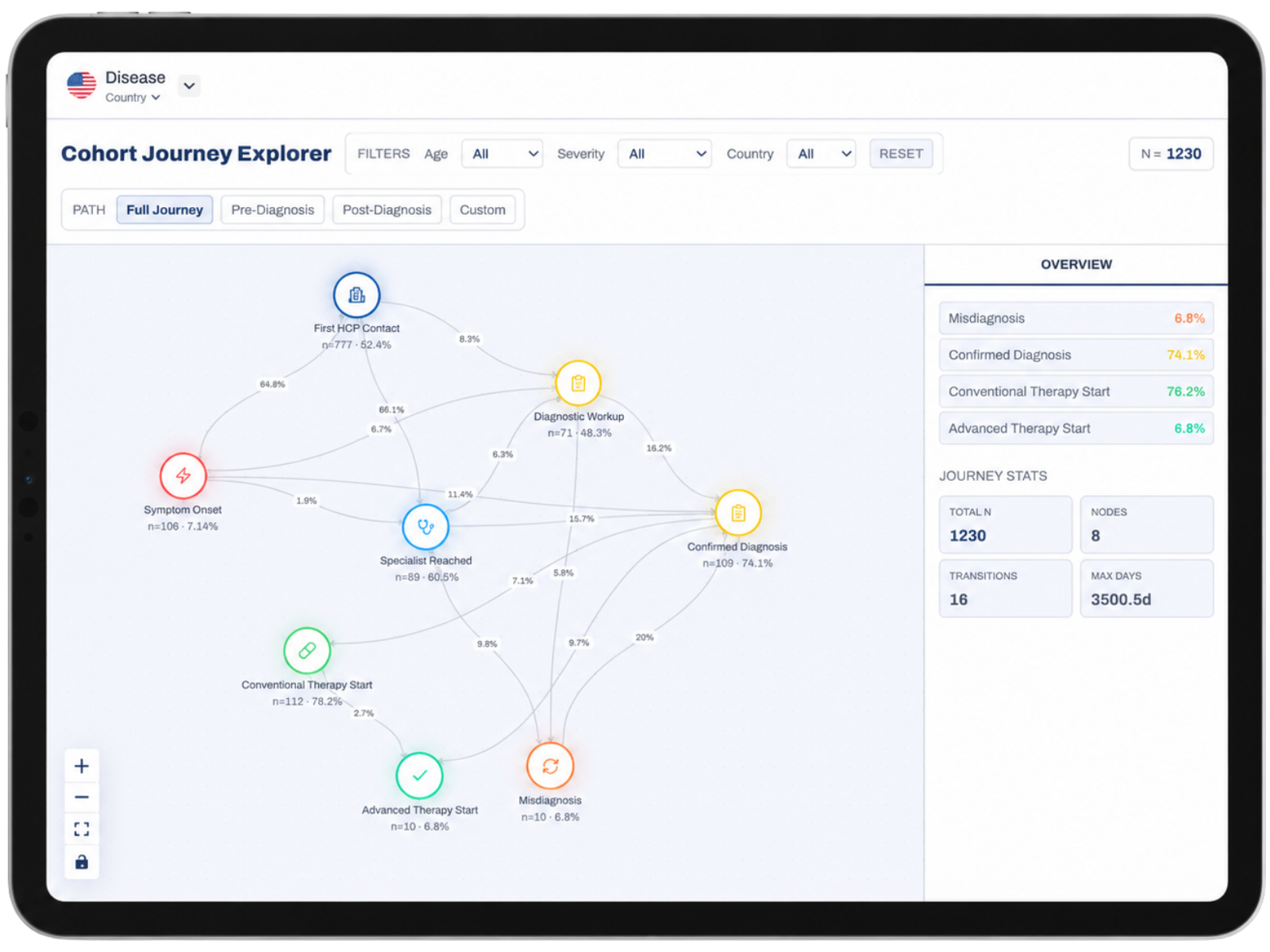Image resolution: width=1270 pixels, height=952 pixels.
Task: Zoom out with the minus button
Action: 81,797
